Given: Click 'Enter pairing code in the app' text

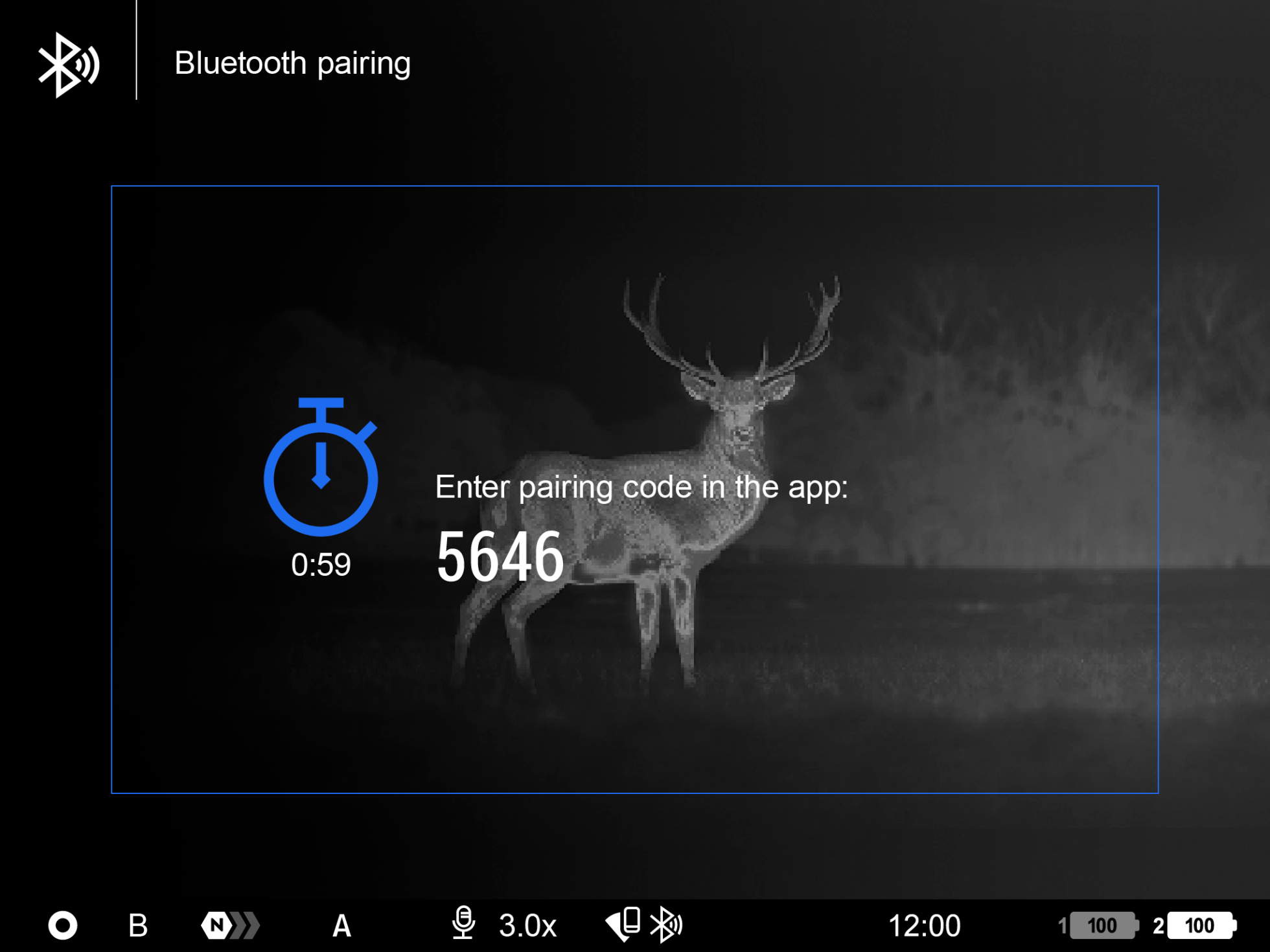Looking at the screenshot, I should pyautogui.click(x=641, y=487).
